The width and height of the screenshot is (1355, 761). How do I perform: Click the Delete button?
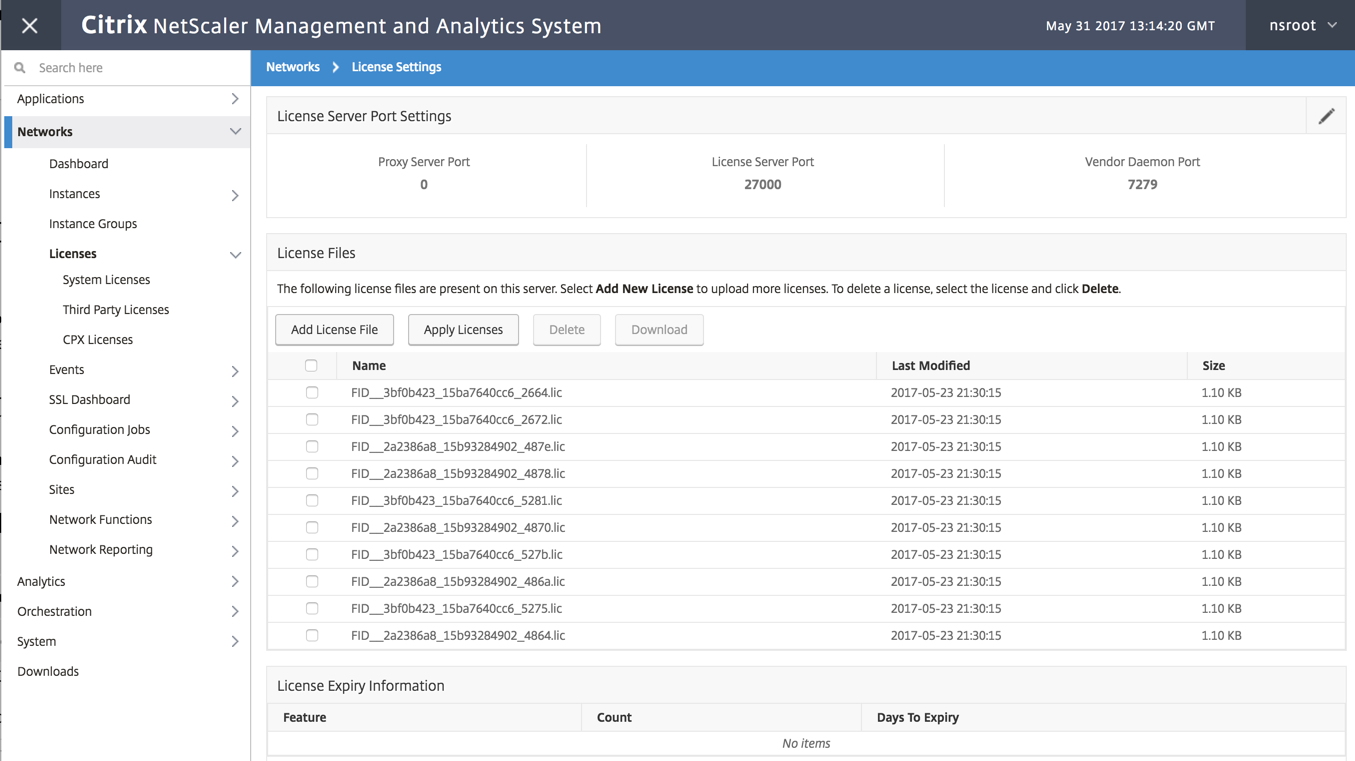(567, 330)
